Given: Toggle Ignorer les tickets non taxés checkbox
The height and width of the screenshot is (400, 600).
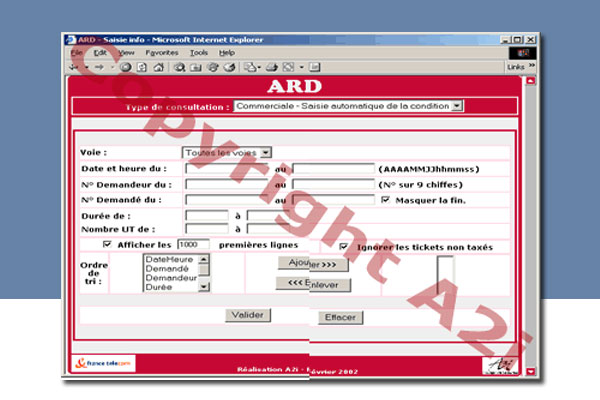Looking at the screenshot, I should tap(344, 247).
